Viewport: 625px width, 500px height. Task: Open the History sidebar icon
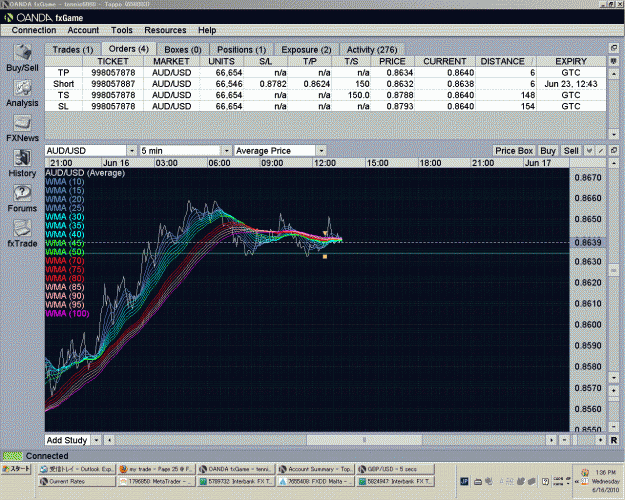point(22,158)
